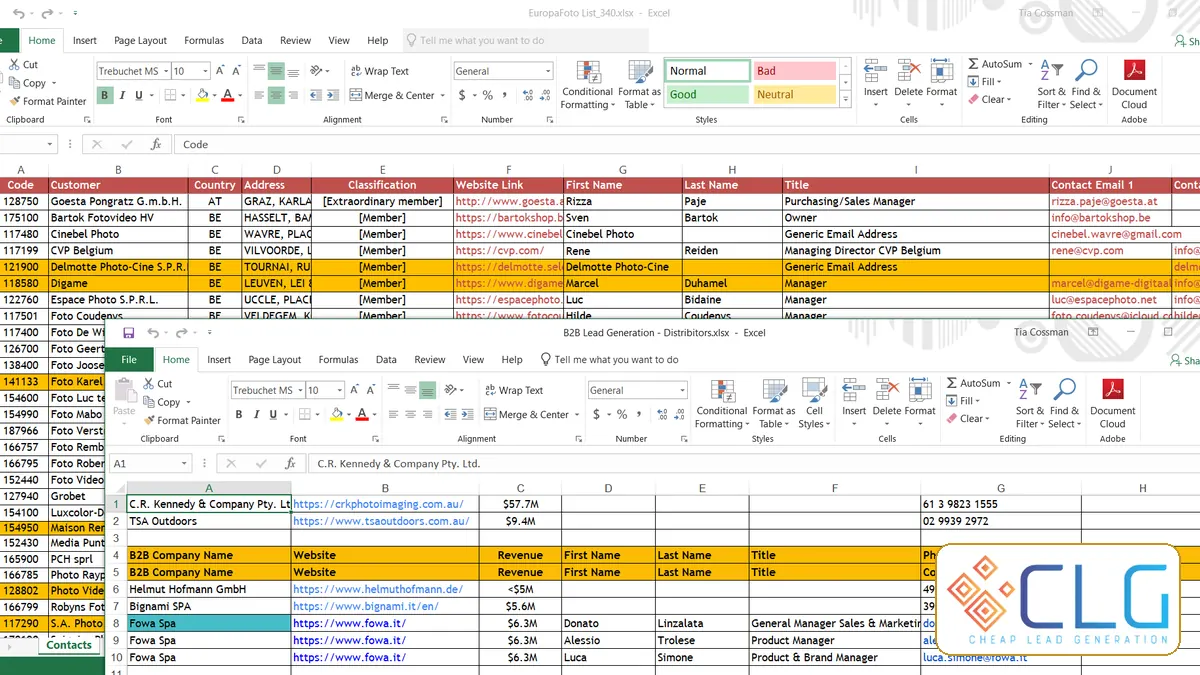Open the Review tab in EuropaFoto window
Viewport: 1200px width, 675px height.
295,41
